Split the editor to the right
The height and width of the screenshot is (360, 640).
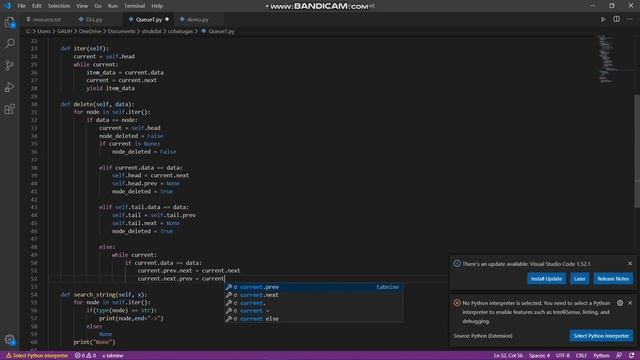click(616, 19)
